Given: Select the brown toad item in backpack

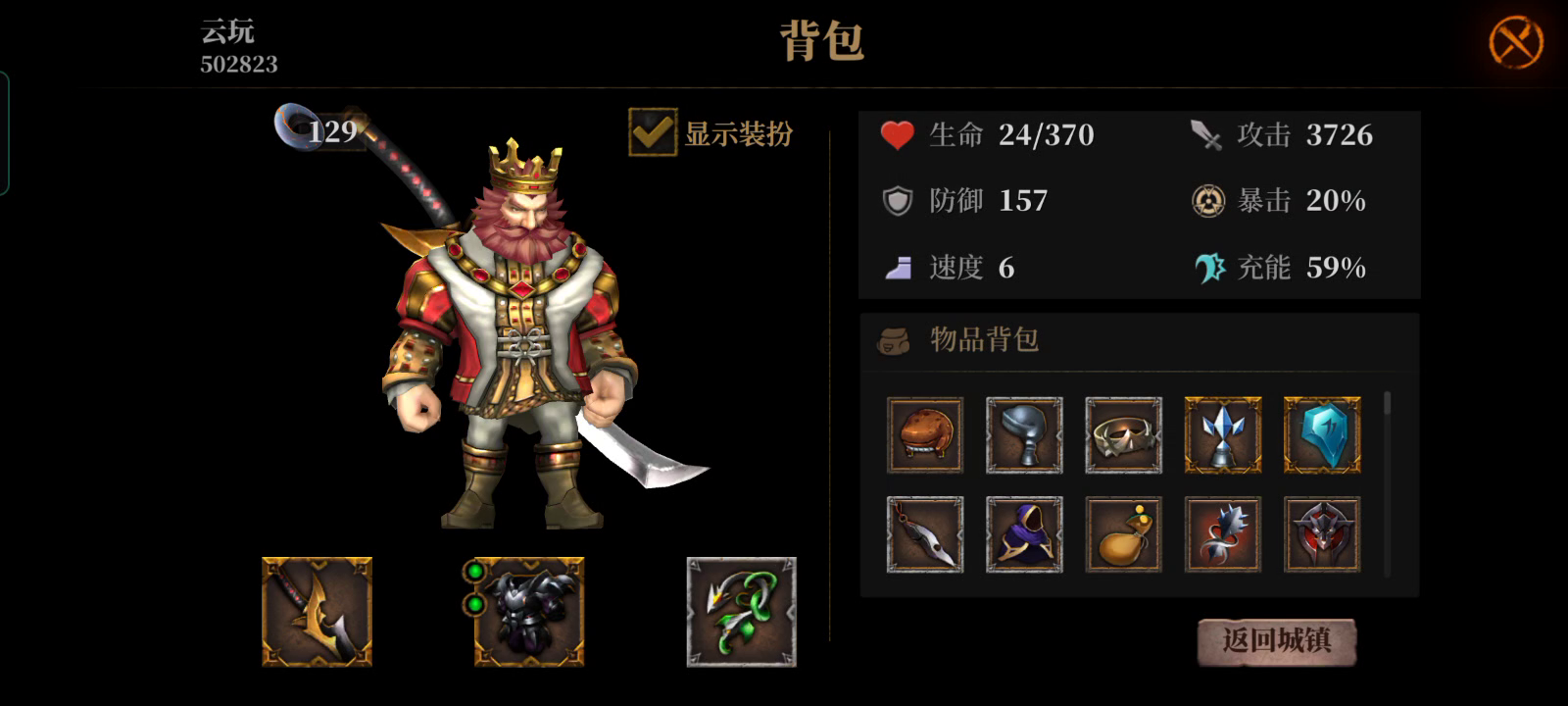Looking at the screenshot, I should pos(925,435).
